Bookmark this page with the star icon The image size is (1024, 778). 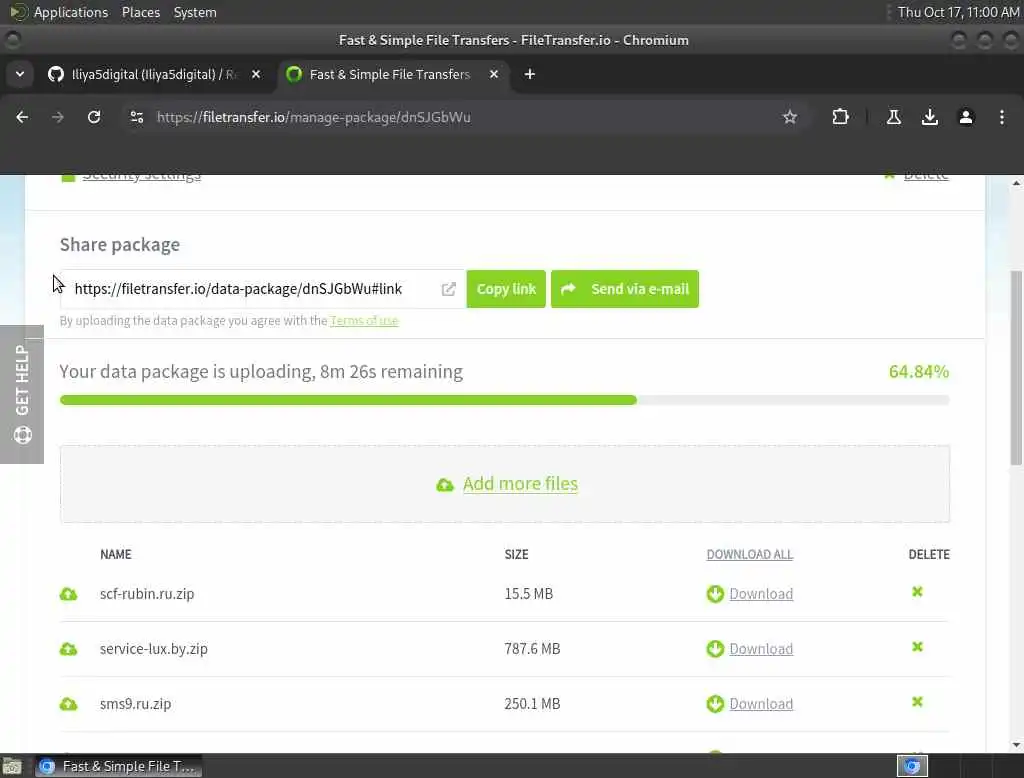(790, 117)
